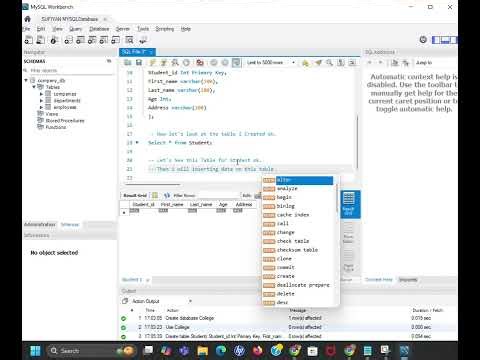The width and height of the screenshot is (480, 360).
Task: Expand the companies table node
Action: click(41, 94)
